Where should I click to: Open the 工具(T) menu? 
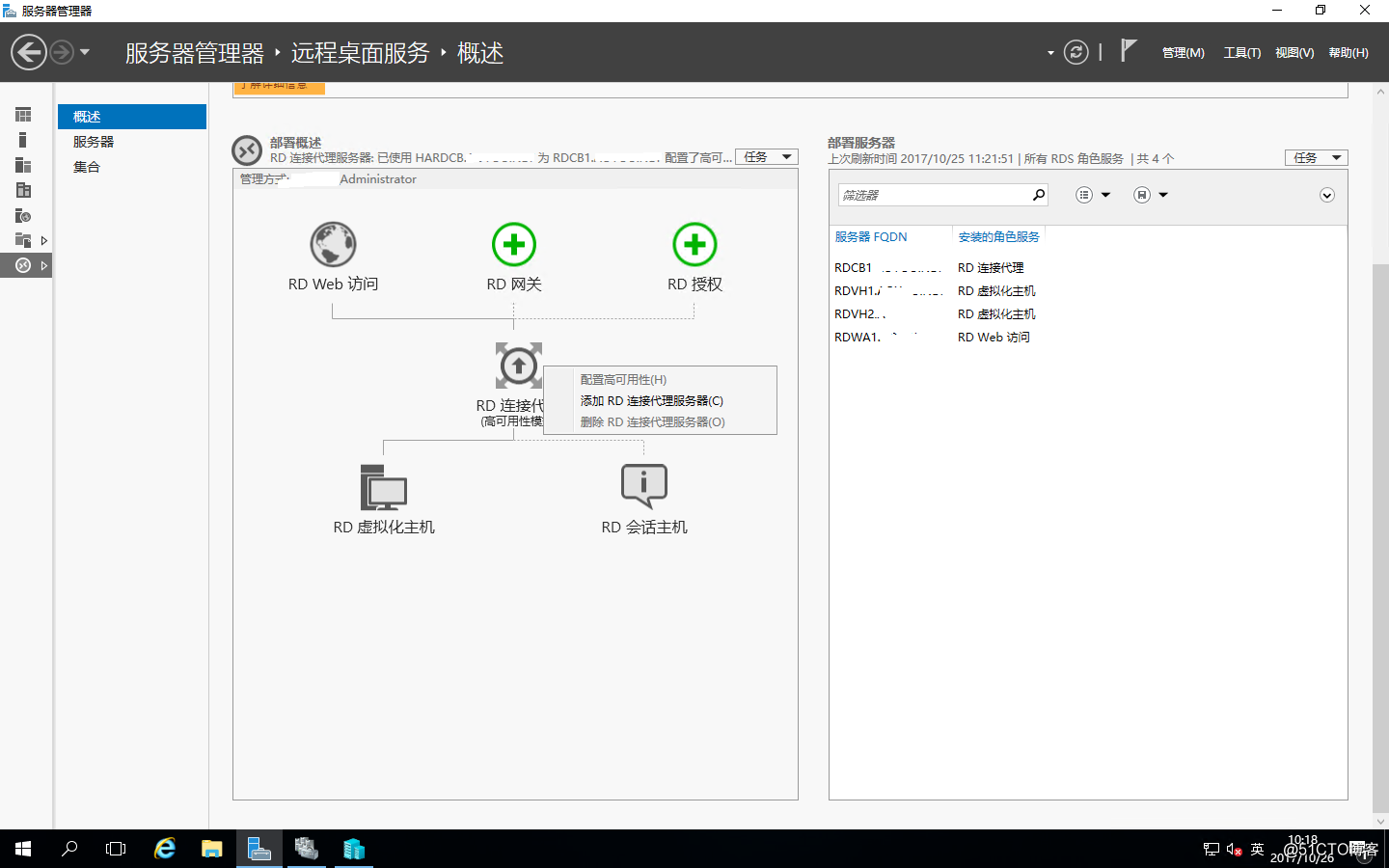pos(1242,53)
